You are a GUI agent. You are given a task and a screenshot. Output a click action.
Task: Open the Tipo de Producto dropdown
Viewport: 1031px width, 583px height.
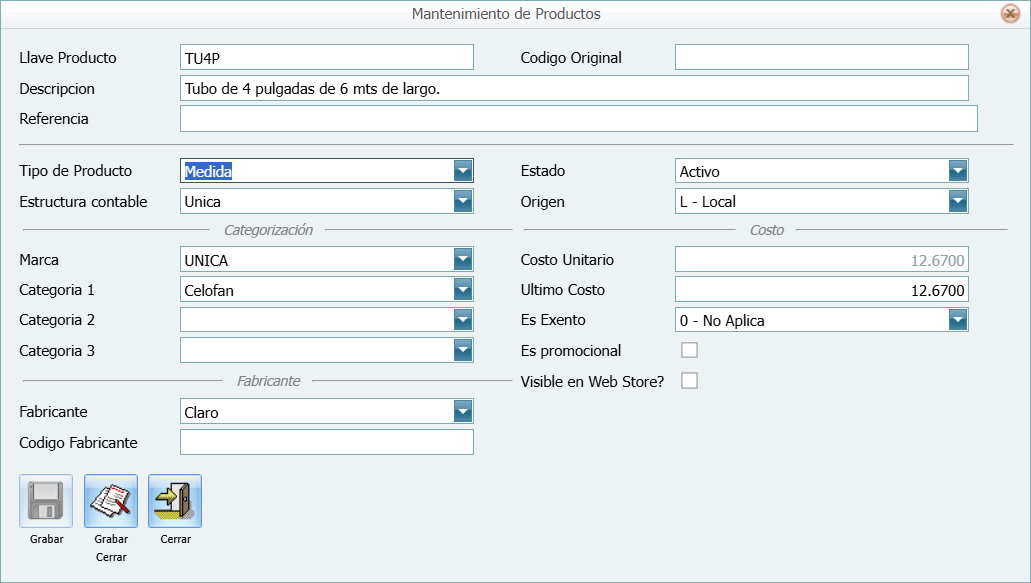click(x=462, y=171)
